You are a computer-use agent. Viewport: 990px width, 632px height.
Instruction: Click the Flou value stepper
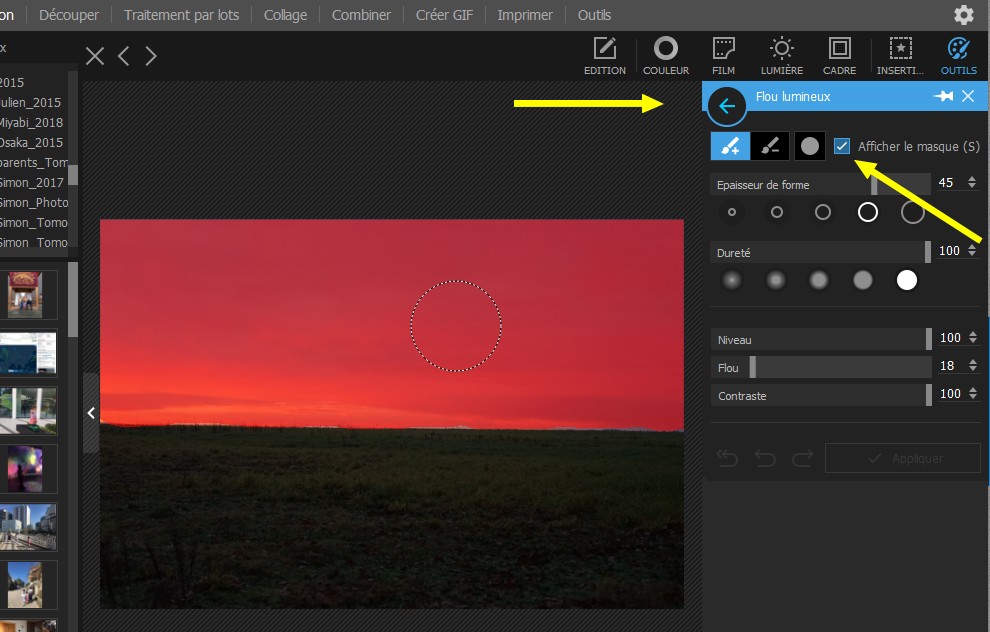[x=973, y=366]
